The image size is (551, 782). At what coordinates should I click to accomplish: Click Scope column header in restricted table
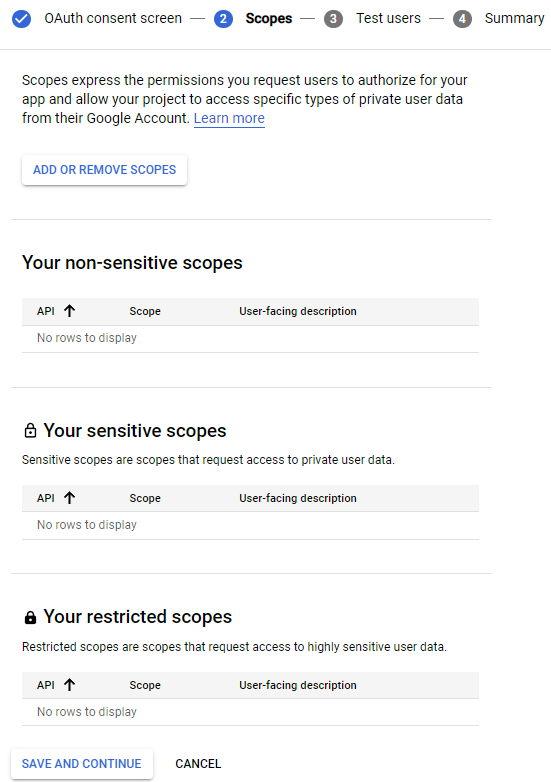[x=145, y=685]
